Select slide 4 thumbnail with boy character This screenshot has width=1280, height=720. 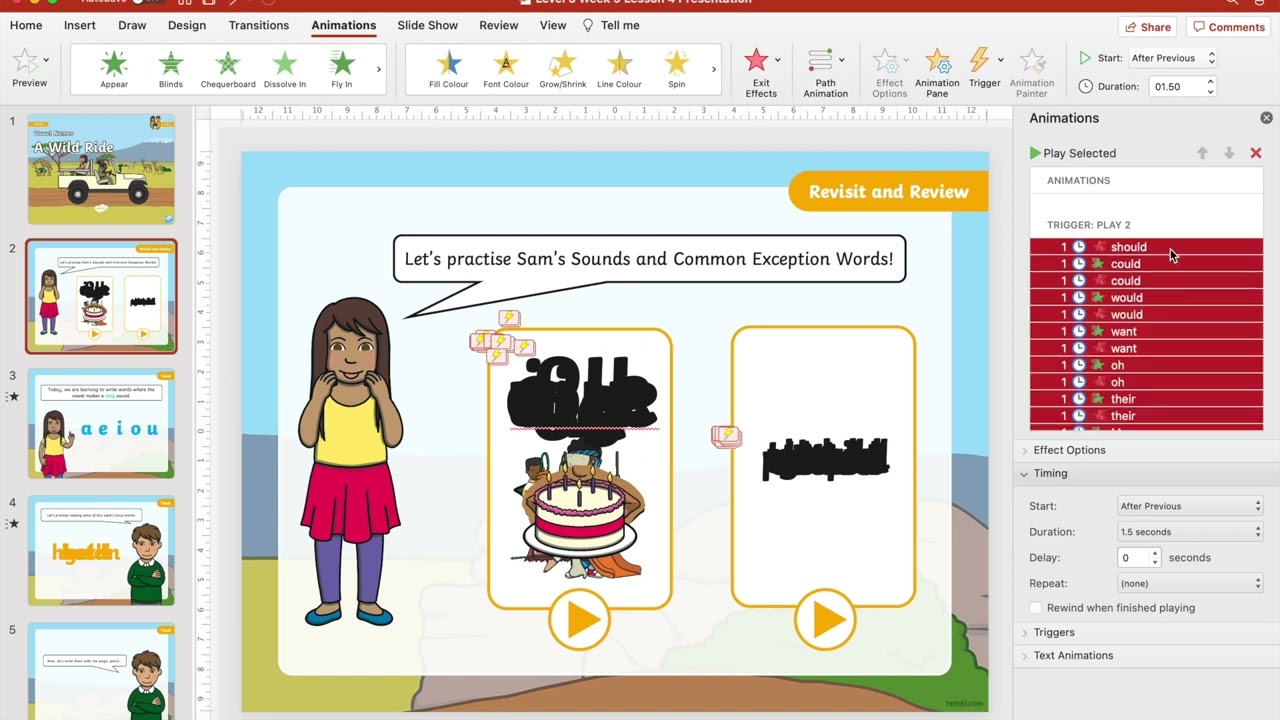click(101, 551)
